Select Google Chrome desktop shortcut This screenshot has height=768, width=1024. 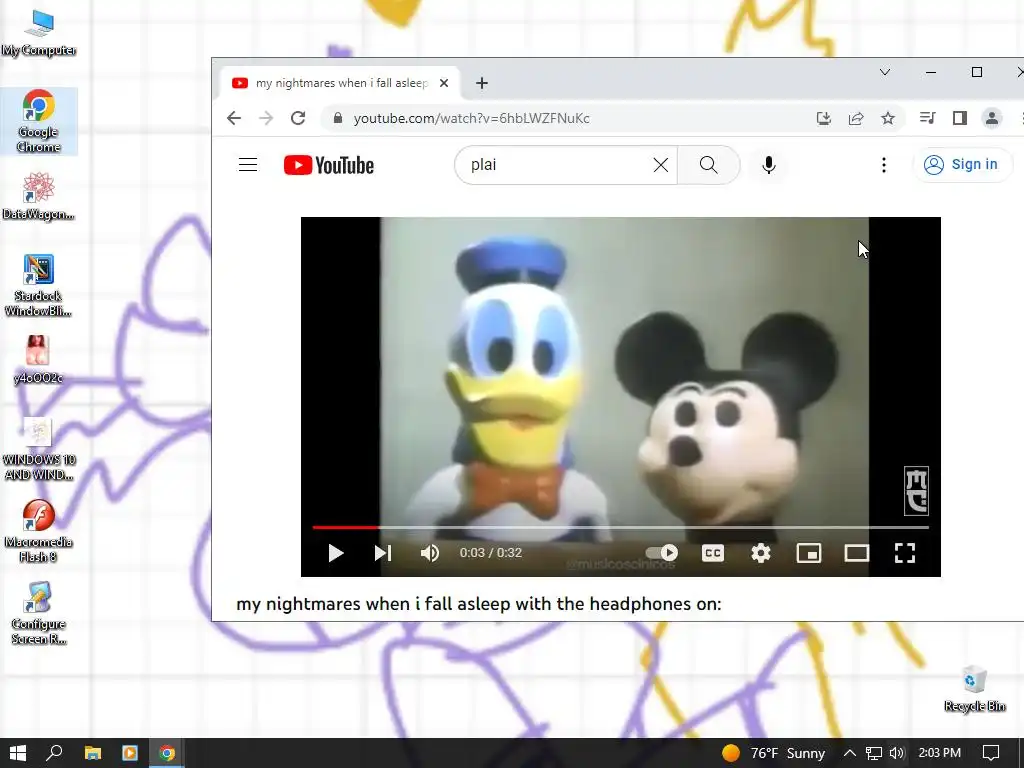point(39,121)
